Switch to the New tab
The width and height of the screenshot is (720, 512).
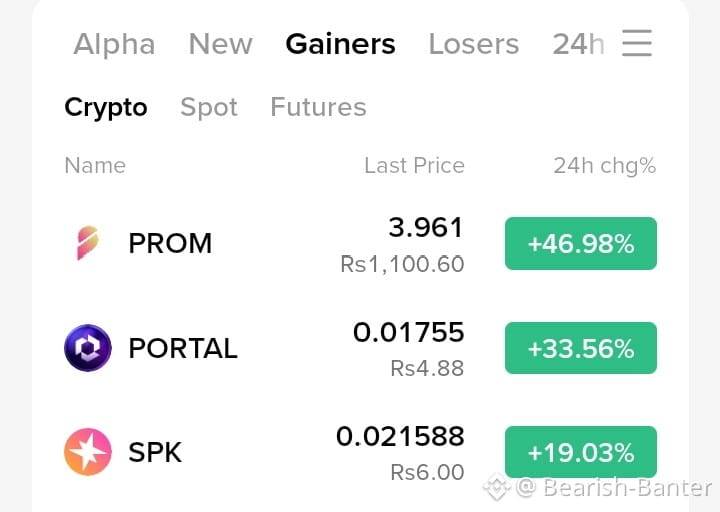pyautogui.click(x=220, y=44)
